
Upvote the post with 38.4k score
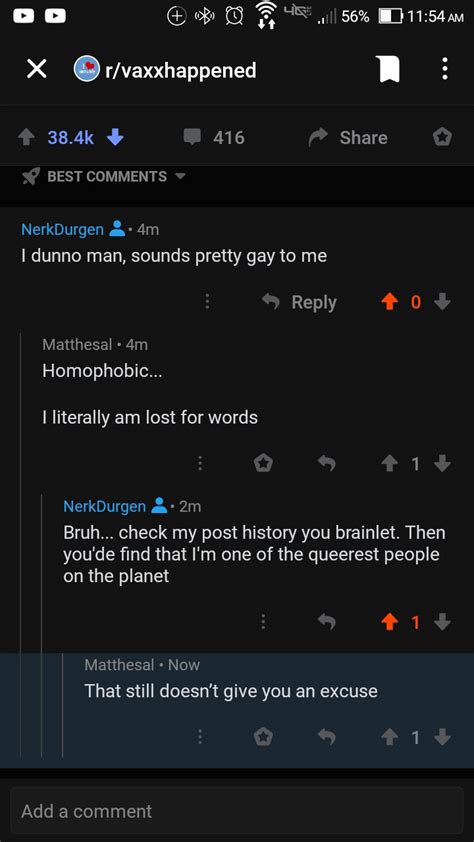tap(26, 138)
